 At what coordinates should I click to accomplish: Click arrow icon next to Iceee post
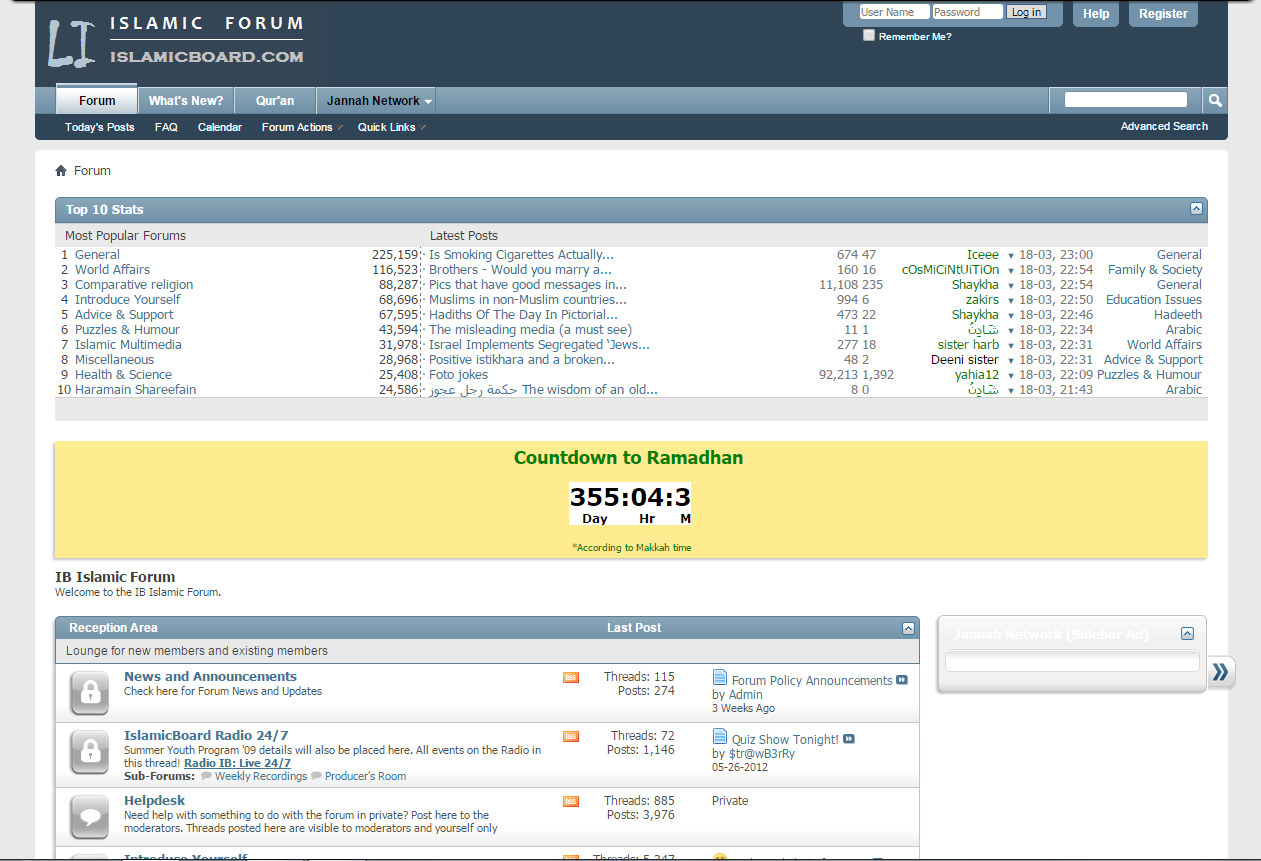click(1011, 256)
